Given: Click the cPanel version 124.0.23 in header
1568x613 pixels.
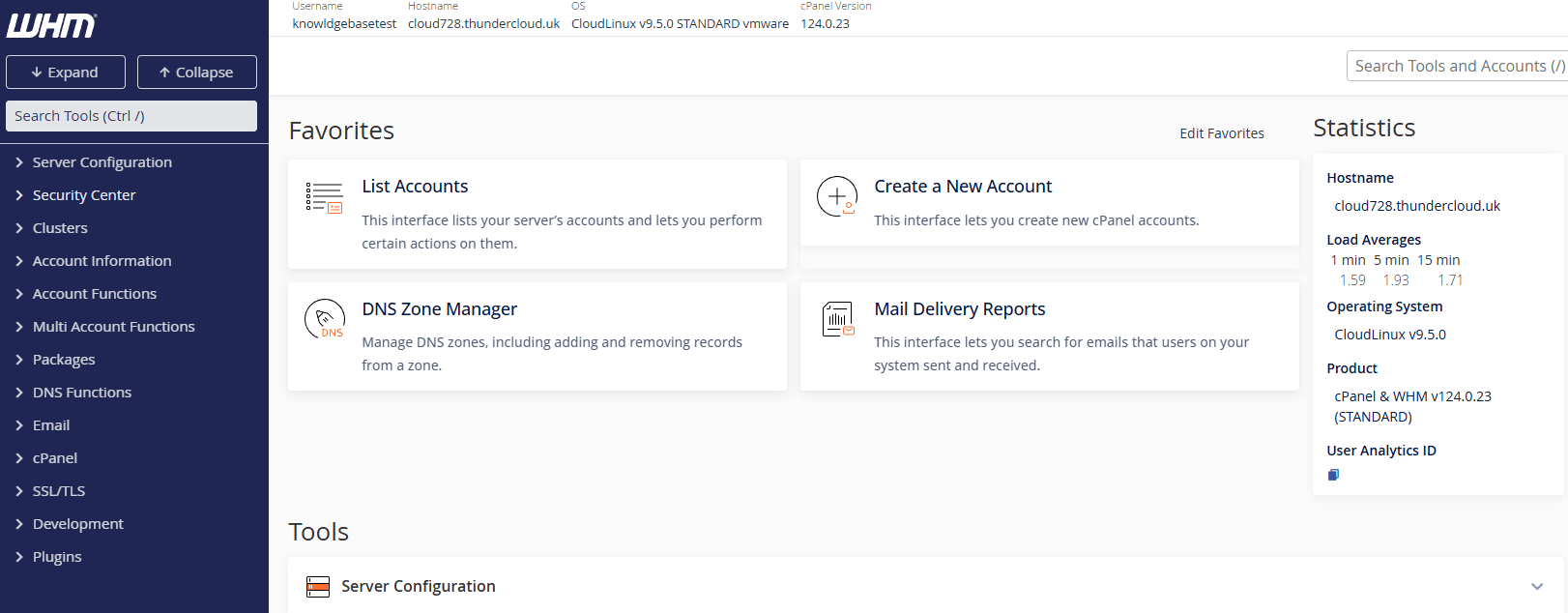Looking at the screenshot, I should (x=825, y=24).
